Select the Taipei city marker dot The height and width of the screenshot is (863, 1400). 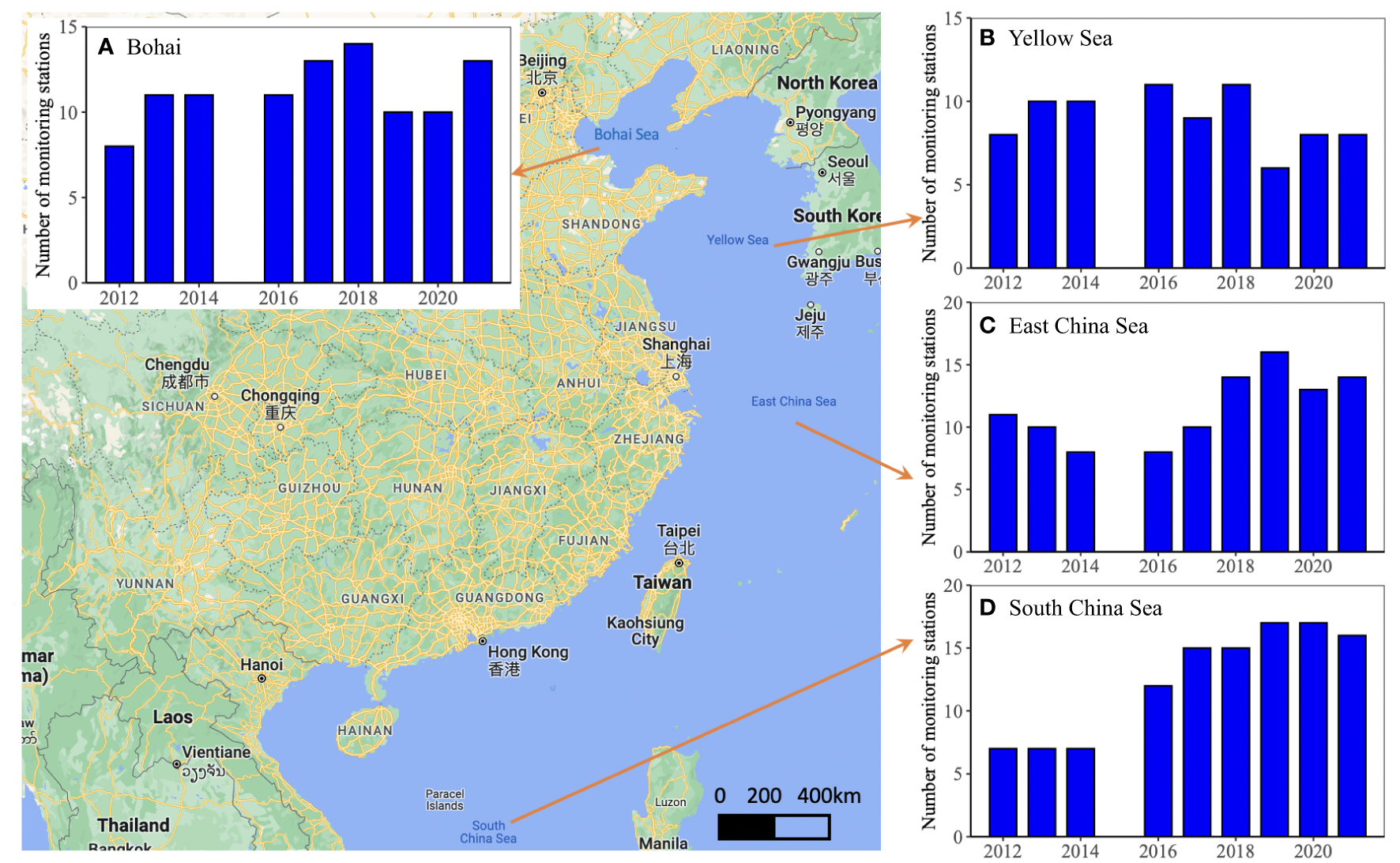(x=678, y=563)
